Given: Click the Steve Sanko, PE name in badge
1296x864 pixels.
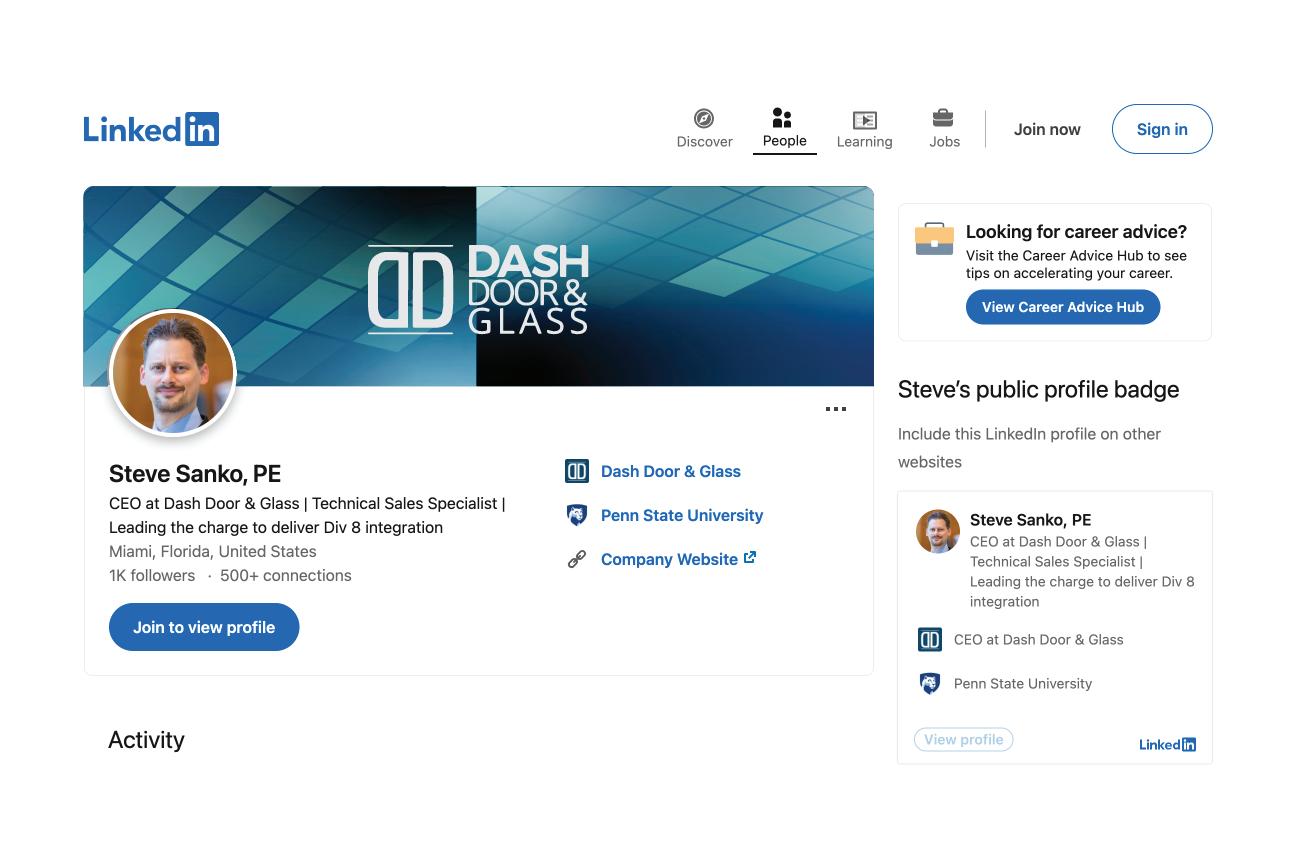Looking at the screenshot, I should (x=1030, y=519).
